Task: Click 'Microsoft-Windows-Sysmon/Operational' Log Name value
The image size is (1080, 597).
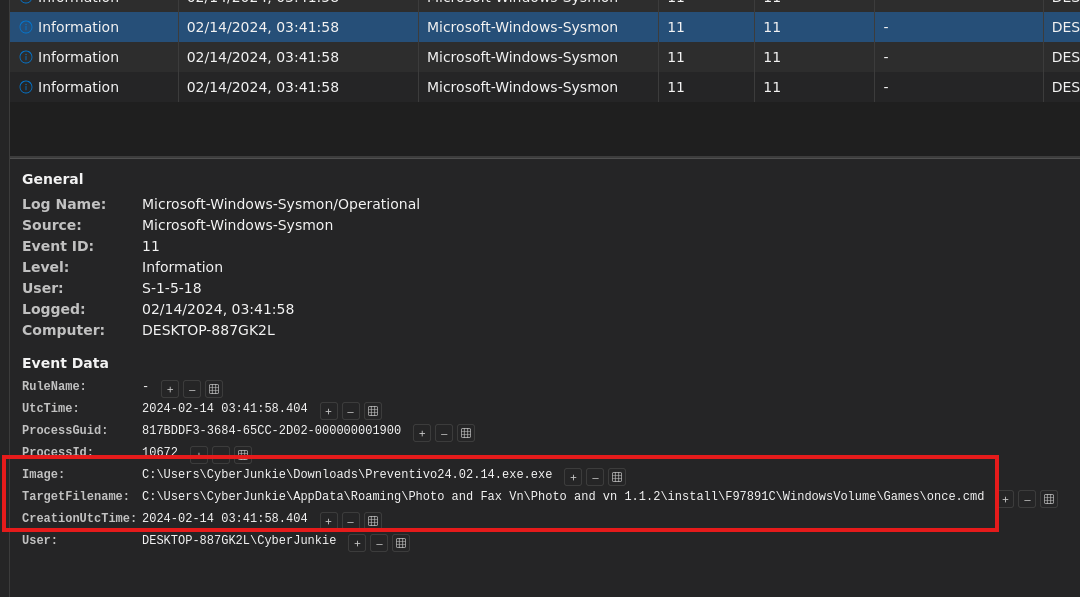Action: coord(280,205)
